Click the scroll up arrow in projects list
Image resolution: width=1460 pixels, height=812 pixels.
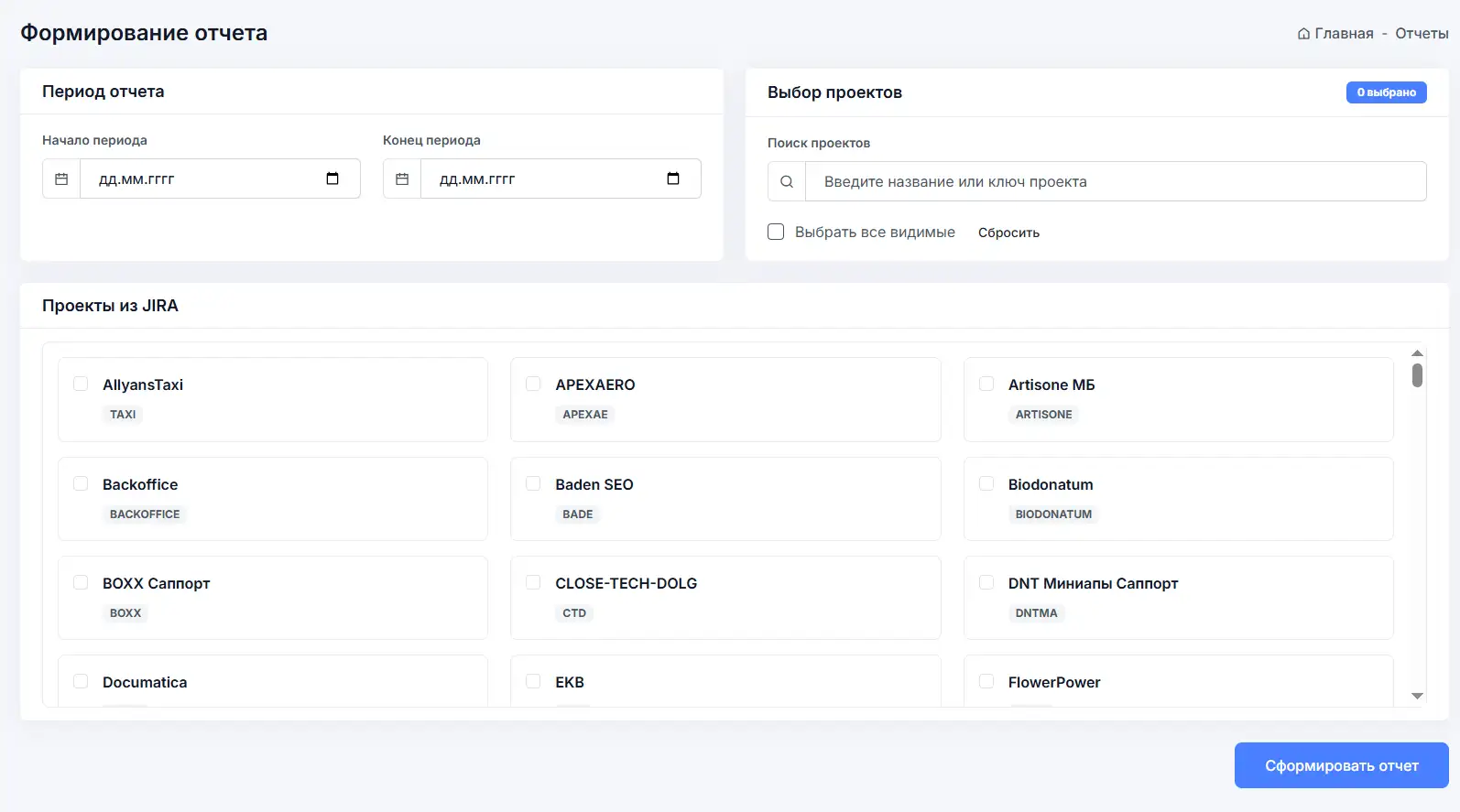[1417, 353]
